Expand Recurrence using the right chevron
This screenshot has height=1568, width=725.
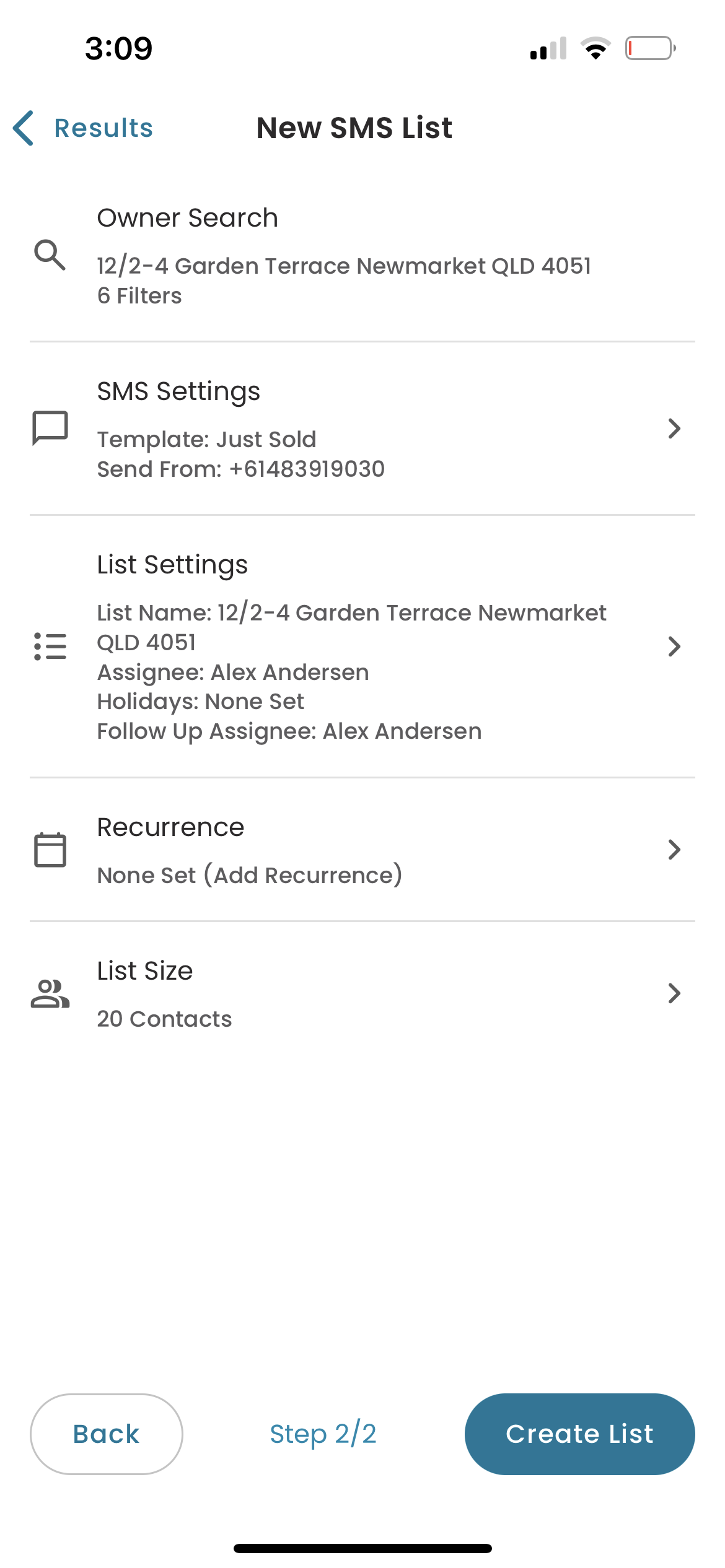pyautogui.click(x=674, y=850)
